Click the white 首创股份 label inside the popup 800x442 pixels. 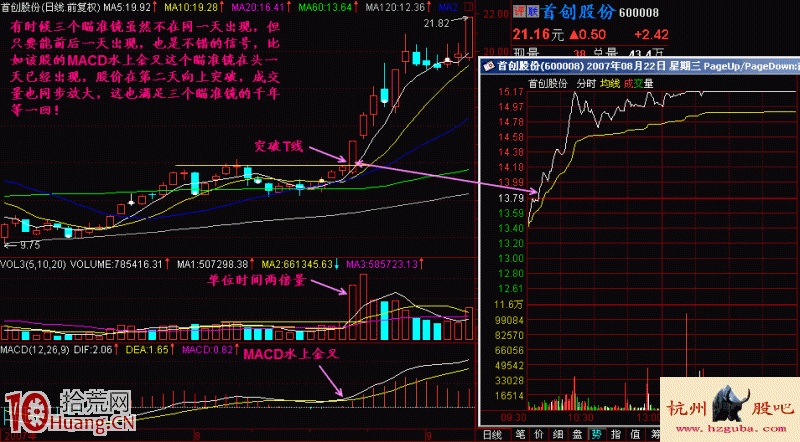coord(548,83)
